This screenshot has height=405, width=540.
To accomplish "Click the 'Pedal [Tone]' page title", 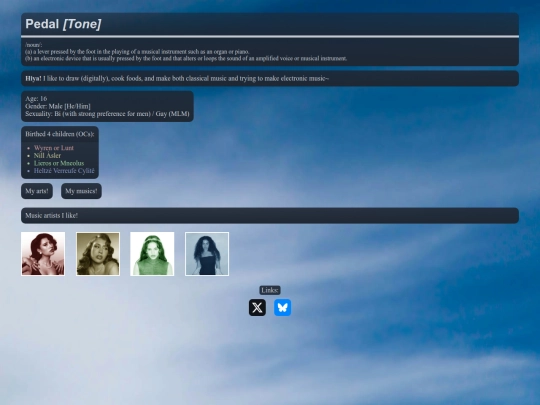I will pos(63,24).
